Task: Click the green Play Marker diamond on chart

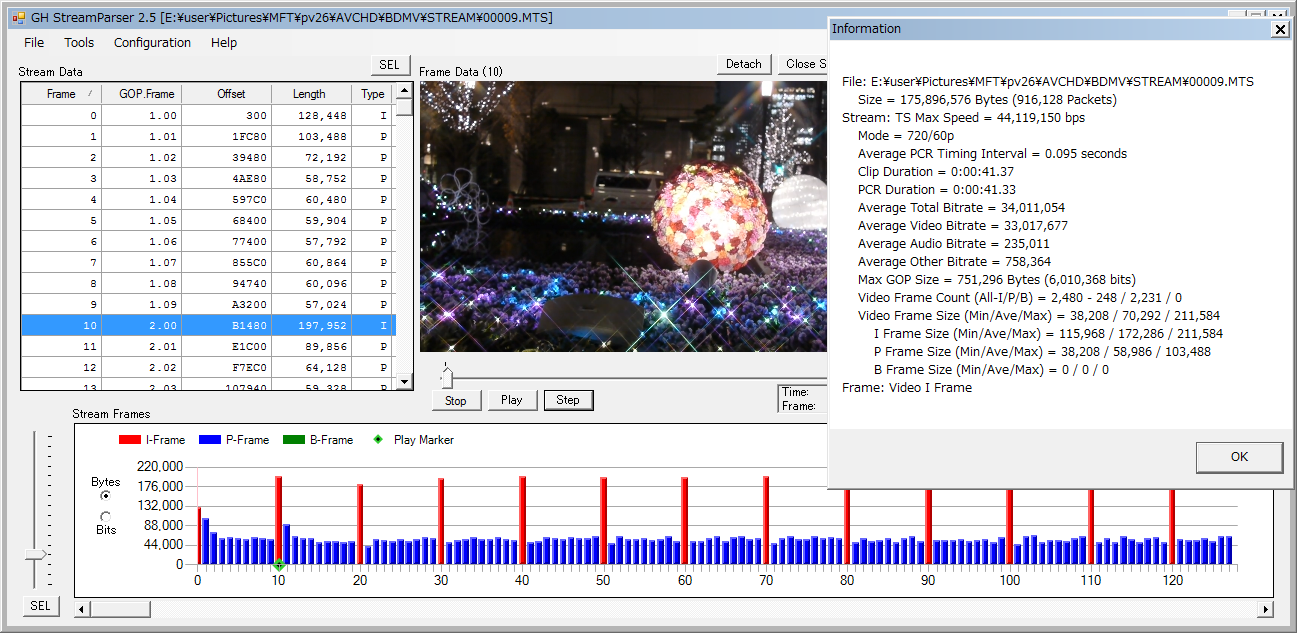Action: (279, 565)
